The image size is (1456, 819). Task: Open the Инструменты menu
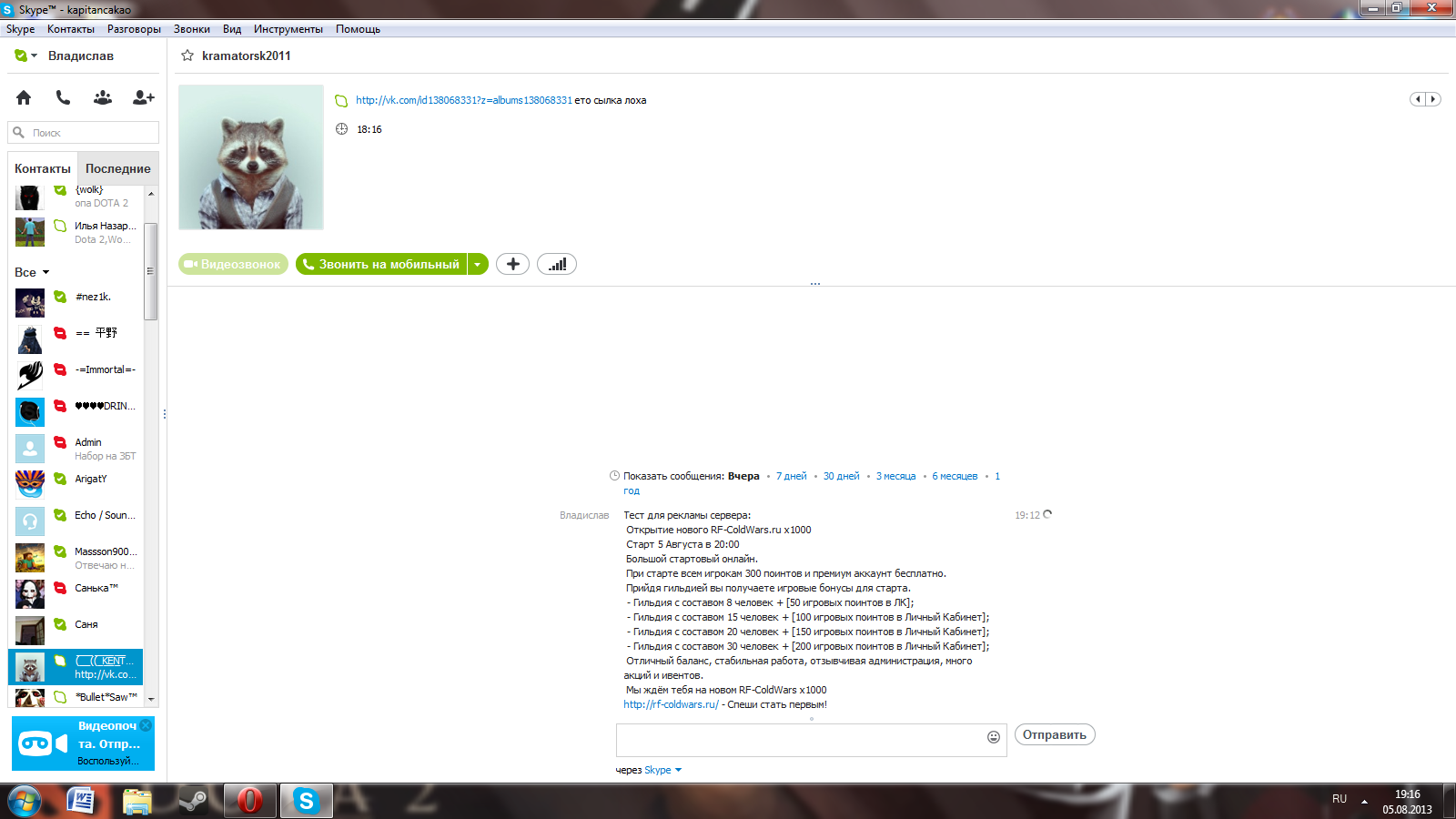(x=288, y=29)
